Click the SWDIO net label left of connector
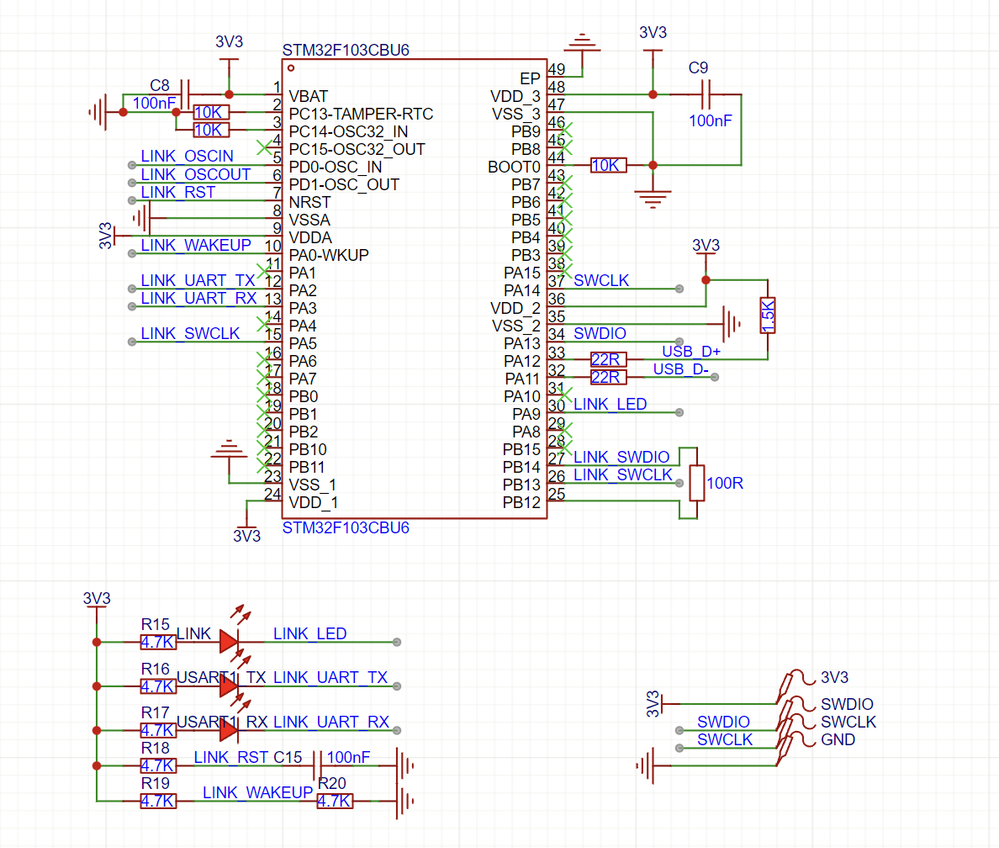Image resolution: width=999 pixels, height=848 pixels. pyautogui.click(x=723, y=722)
